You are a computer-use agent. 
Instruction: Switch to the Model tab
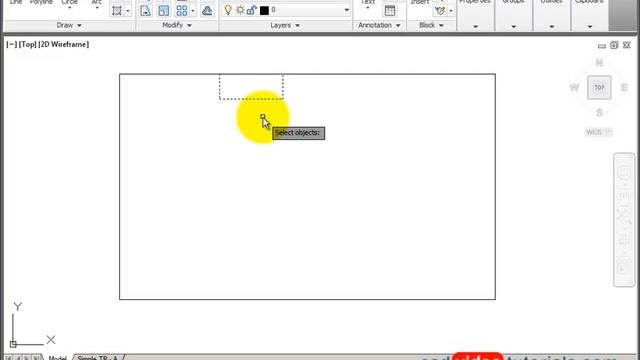(58, 358)
